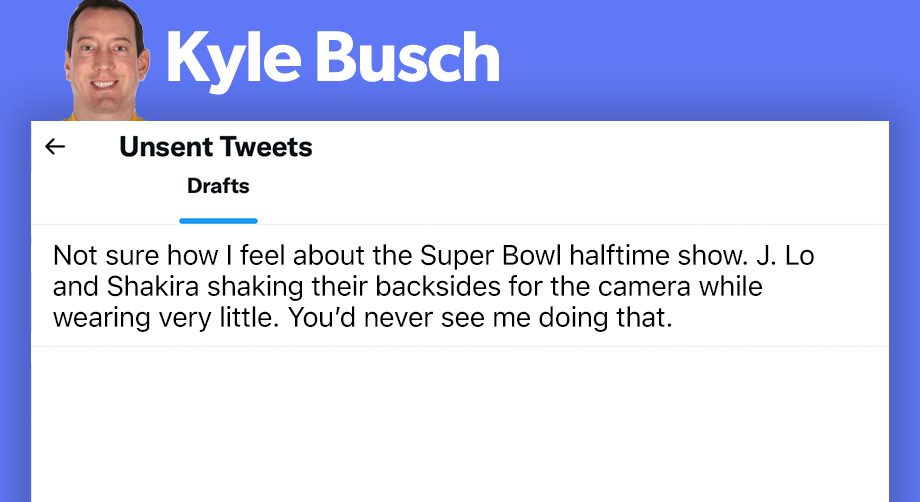920x502 pixels.
Task: Click the word "backsides" in the draft
Action: tap(438, 287)
